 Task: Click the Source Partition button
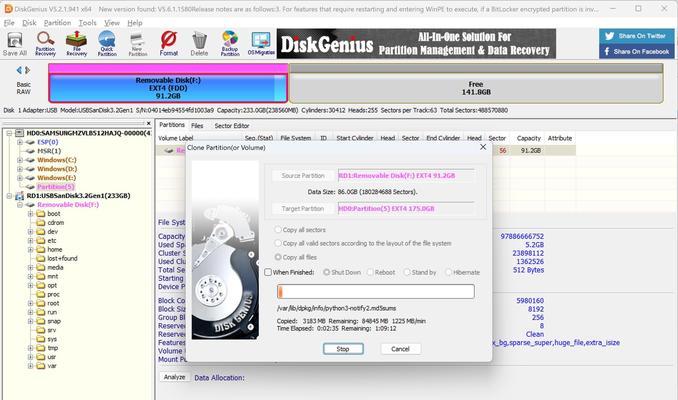click(x=303, y=176)
